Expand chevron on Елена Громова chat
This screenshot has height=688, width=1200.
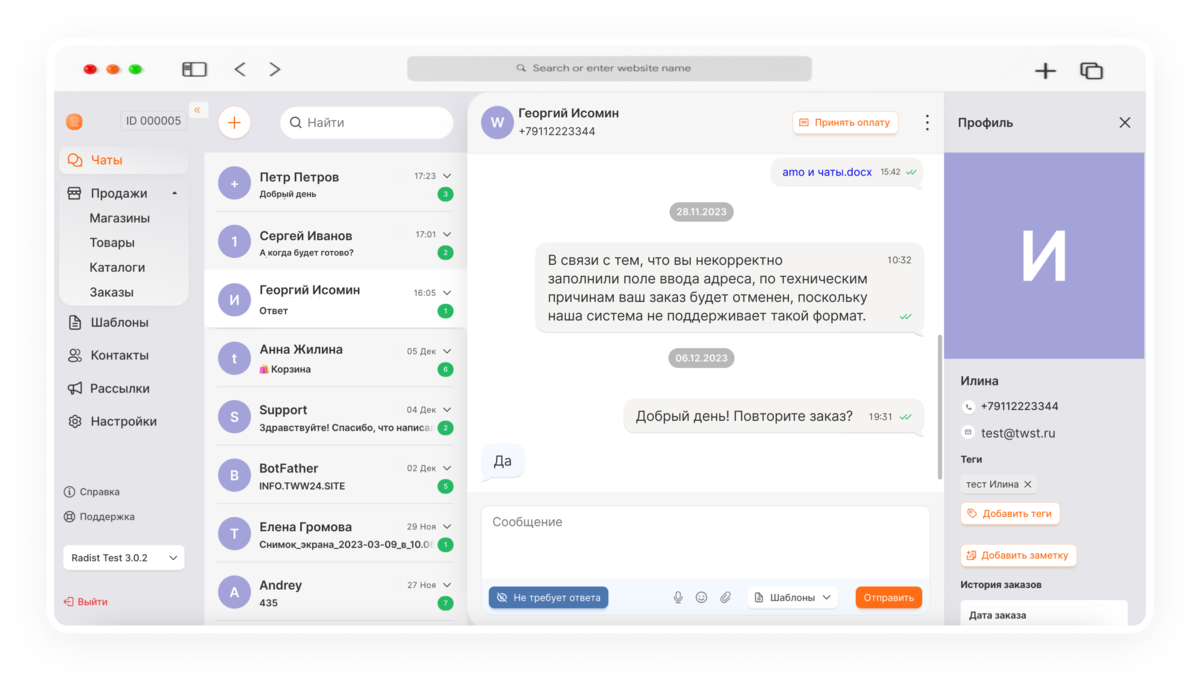[447, 526]
